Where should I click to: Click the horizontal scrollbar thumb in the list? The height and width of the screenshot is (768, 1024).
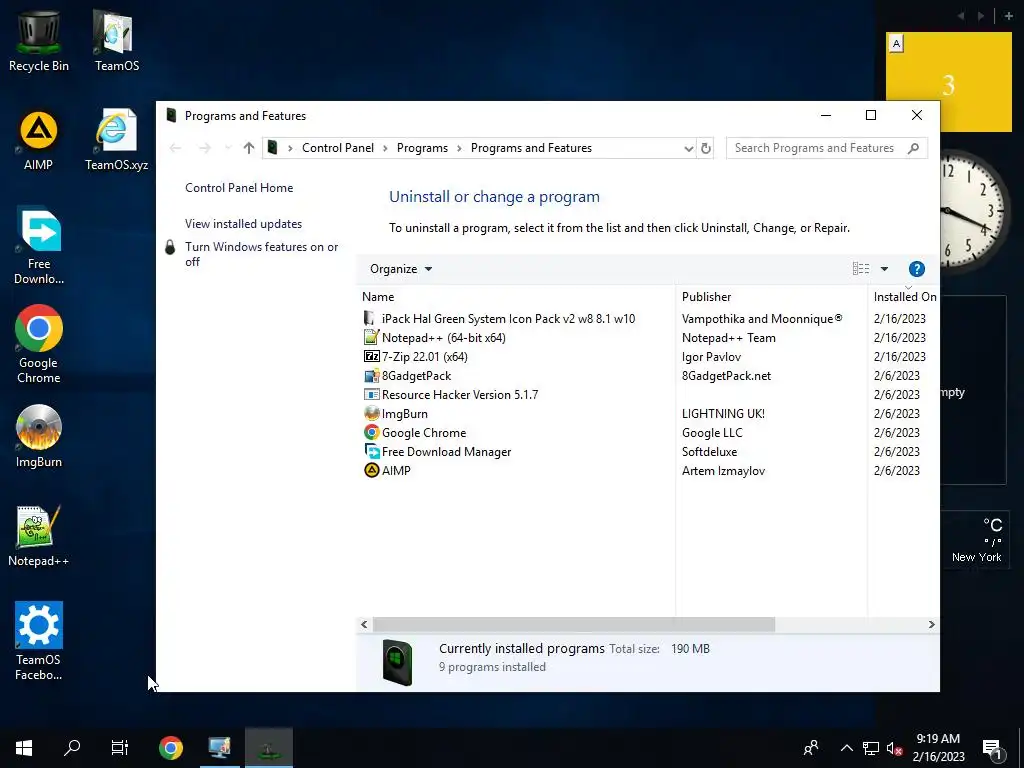(x=573, y=625)
